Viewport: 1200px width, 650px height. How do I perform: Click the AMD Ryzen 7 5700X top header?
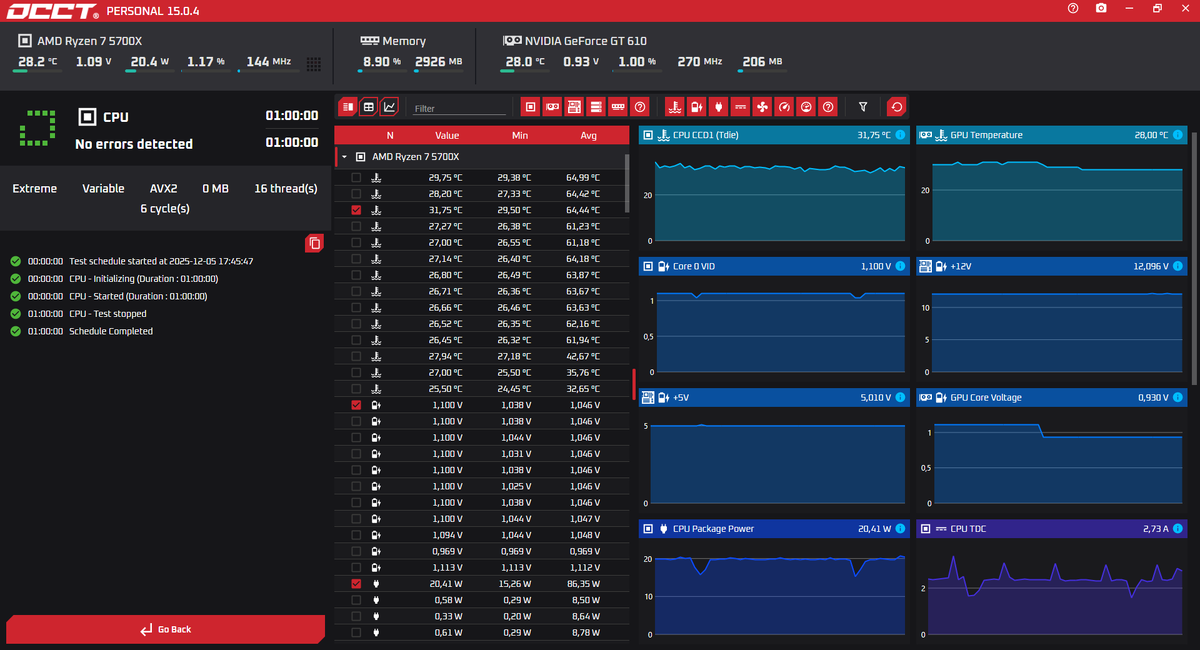pos(89,41)
